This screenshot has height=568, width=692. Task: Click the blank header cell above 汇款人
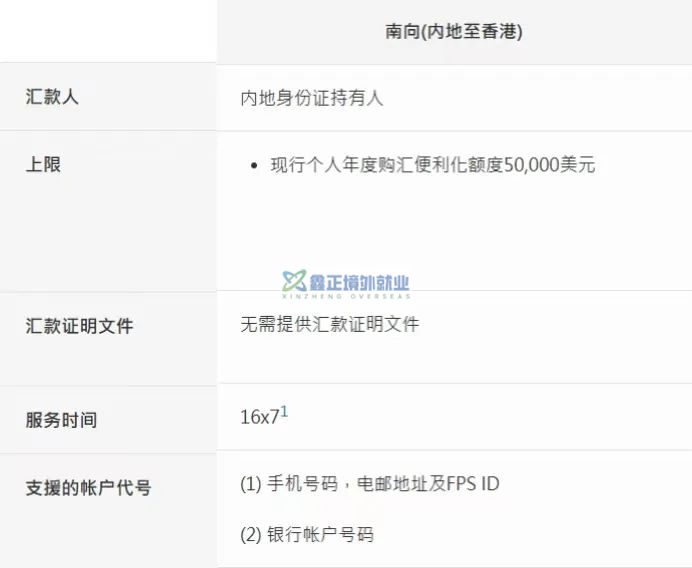pos(108,31)
